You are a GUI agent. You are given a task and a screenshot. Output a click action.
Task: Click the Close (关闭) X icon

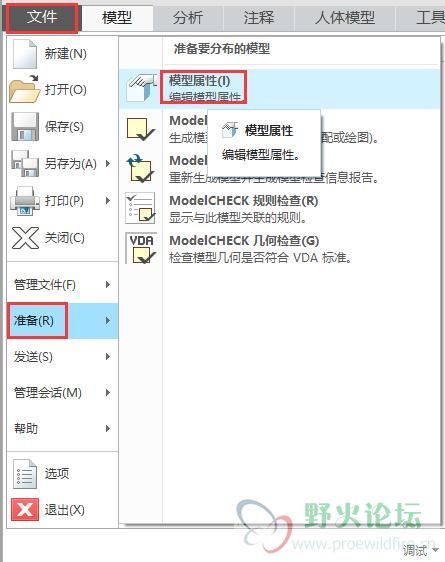[x=25, y=238]
